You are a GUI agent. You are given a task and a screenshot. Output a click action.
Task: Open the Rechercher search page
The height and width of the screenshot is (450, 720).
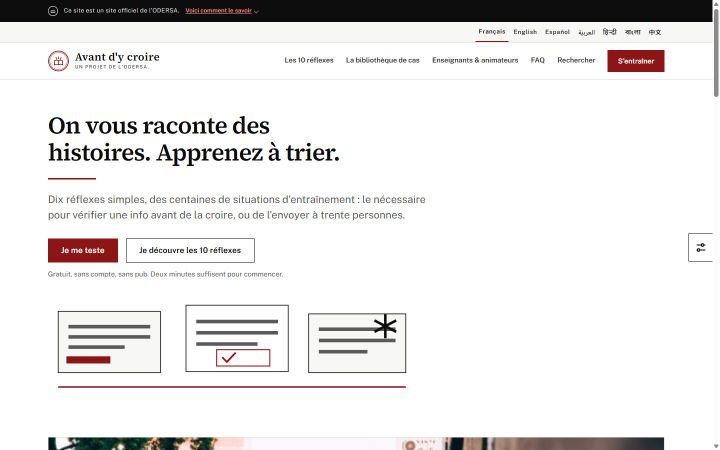click(576, 60)
